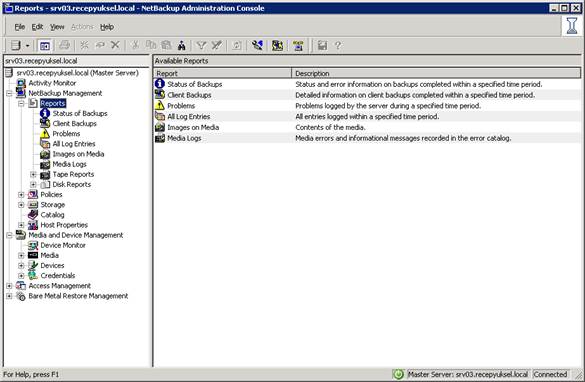Click the Tape Reports icon in the tree
The image size is (585, 382).
pyautogui.click(x=45, y=174)
